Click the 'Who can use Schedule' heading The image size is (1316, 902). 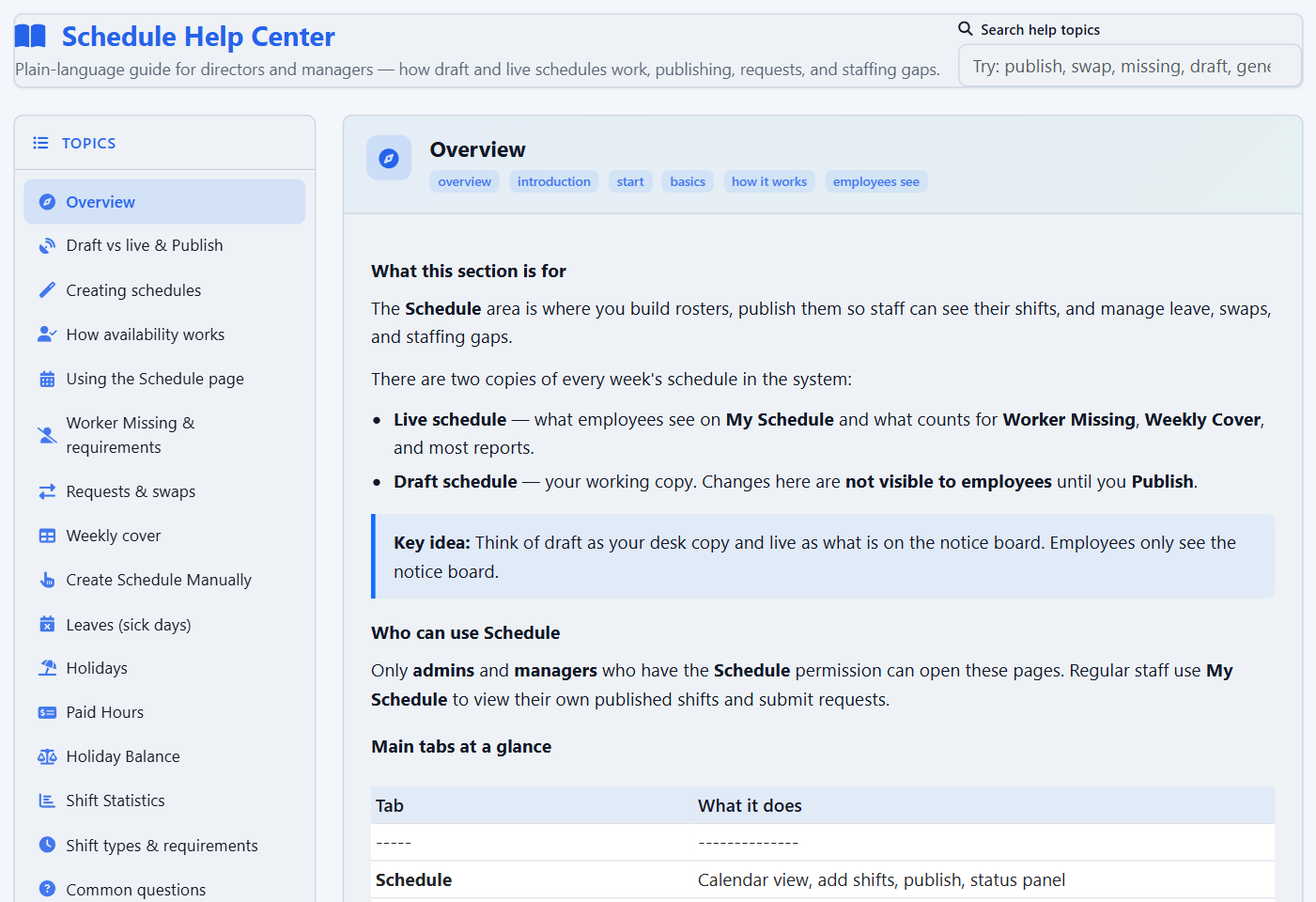pos(466,632)
